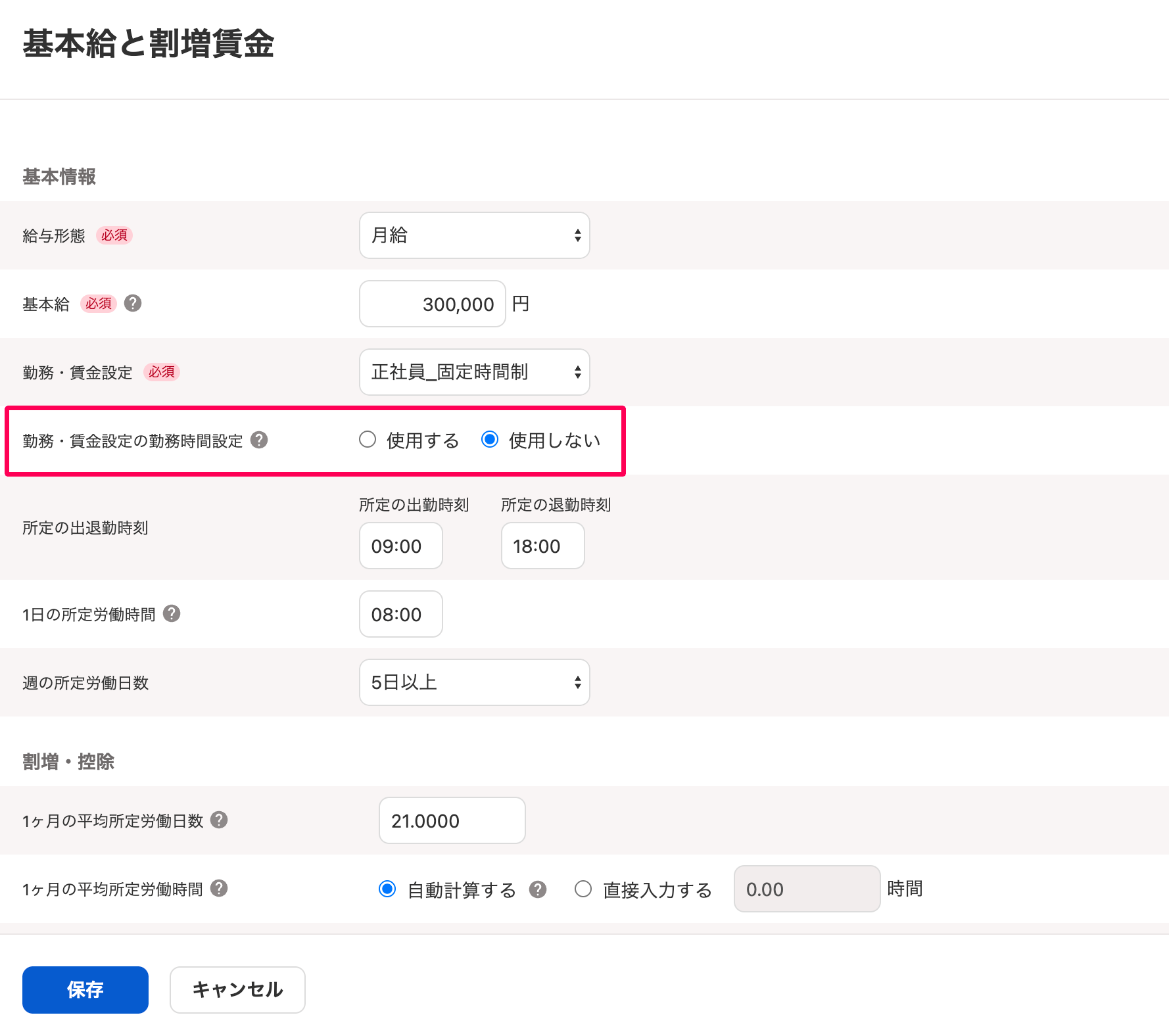Click 必須 badge beside 基本給
This screenshot has height=1036, width=1169.
point(99,304)
